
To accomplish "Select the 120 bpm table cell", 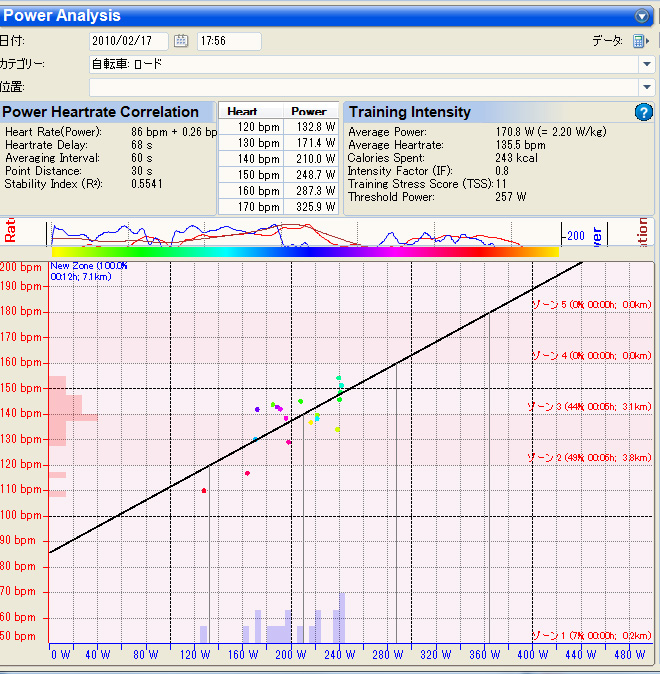I will 251,127.
